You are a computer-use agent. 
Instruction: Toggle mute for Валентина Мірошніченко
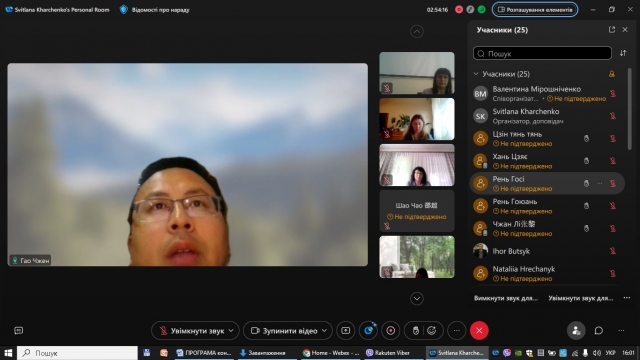click(613, 93)
